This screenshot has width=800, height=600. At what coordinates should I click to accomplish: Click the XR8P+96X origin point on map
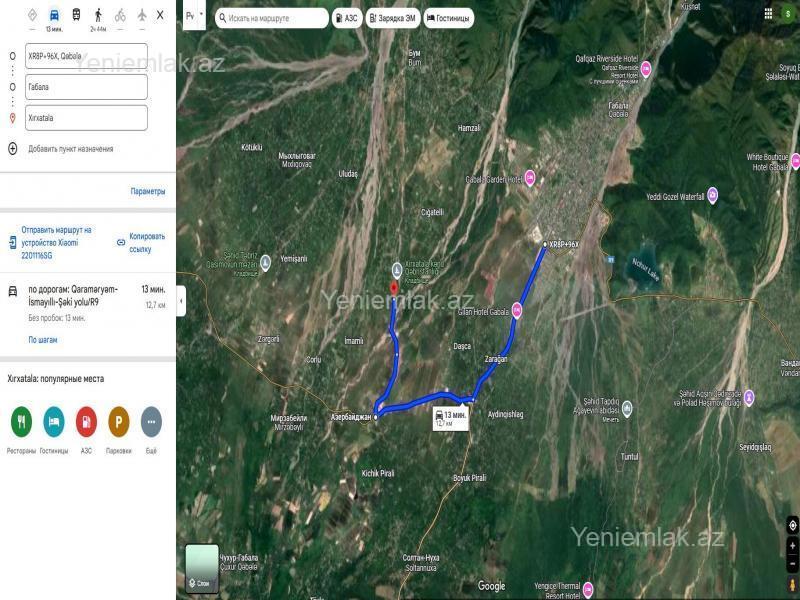pyautogui.click(x=545, y=245)
